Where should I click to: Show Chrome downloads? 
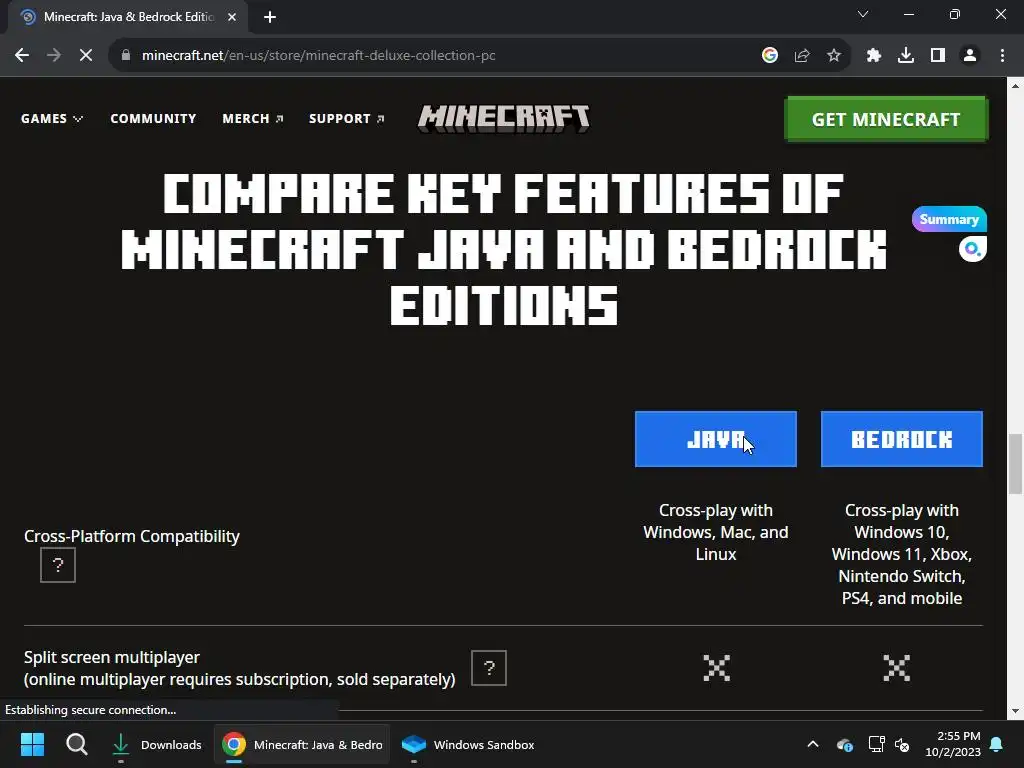pos(906,56)
